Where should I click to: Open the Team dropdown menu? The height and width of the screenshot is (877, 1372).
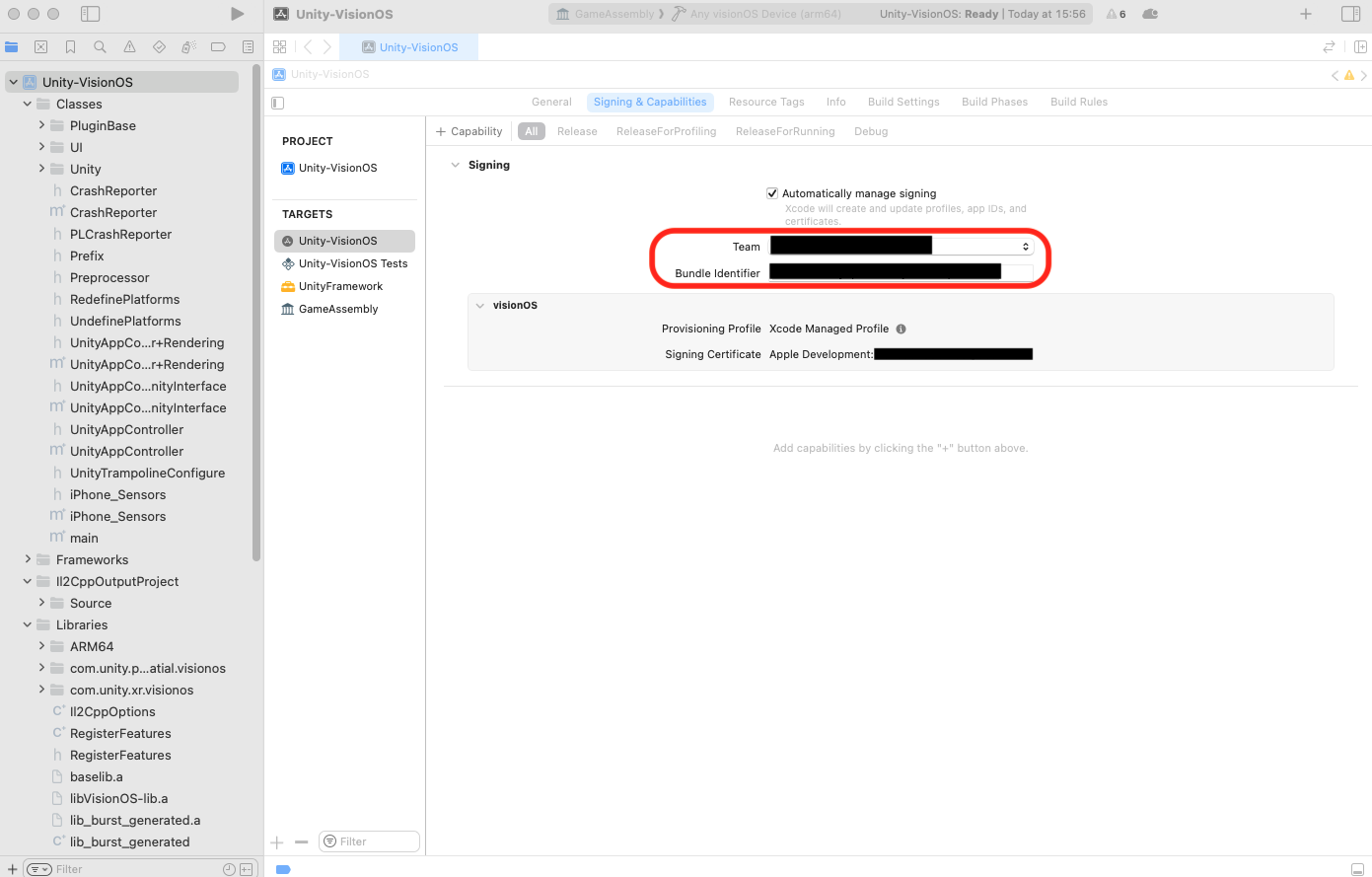tap(1024, 245)
